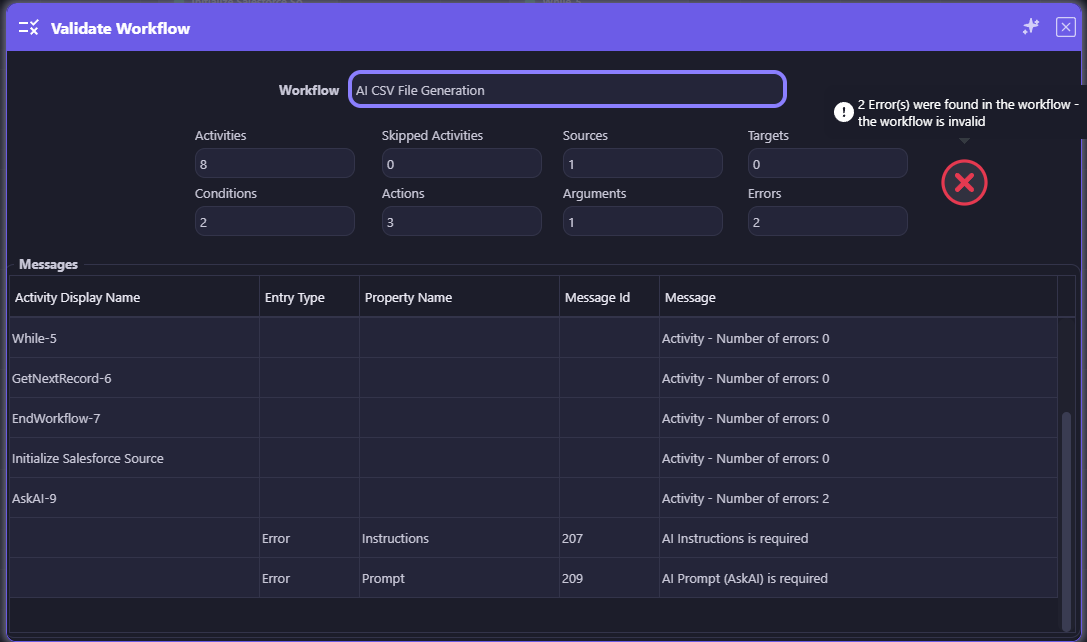Sort by Message Id column header
Screen dimensions: 1087x642
coord(609,297)
